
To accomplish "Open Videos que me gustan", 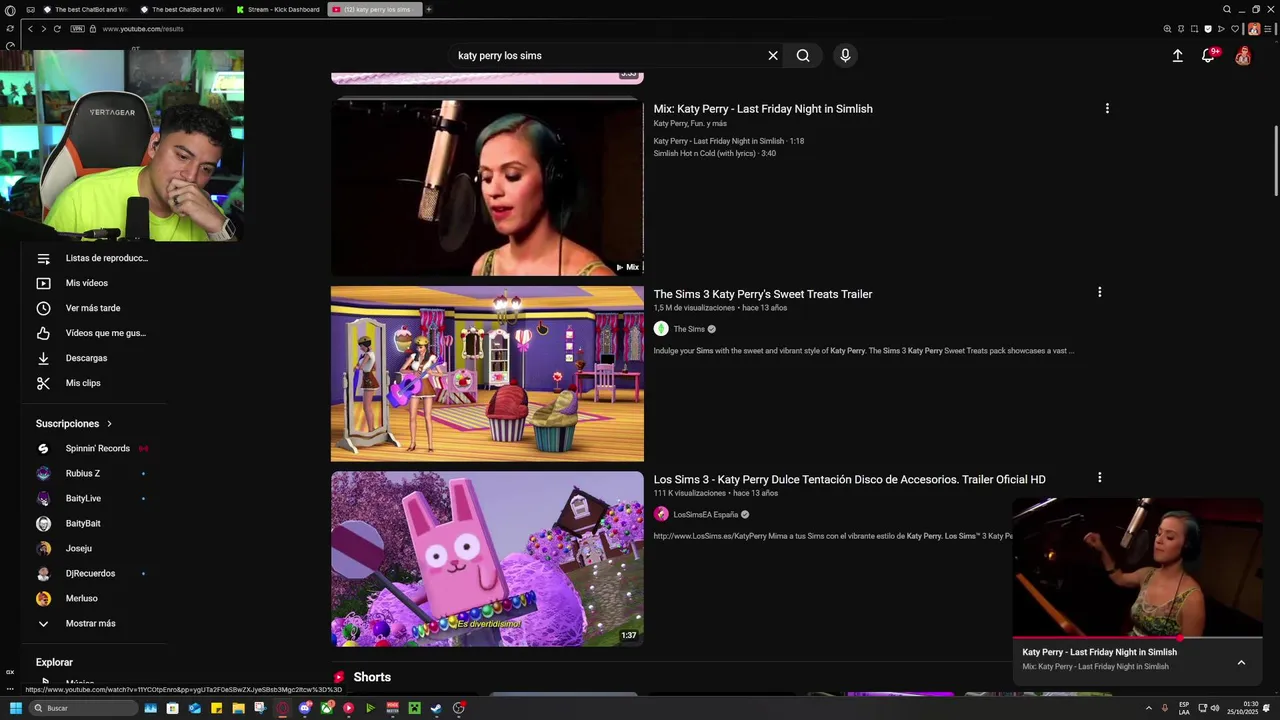I will click(93, 333).
